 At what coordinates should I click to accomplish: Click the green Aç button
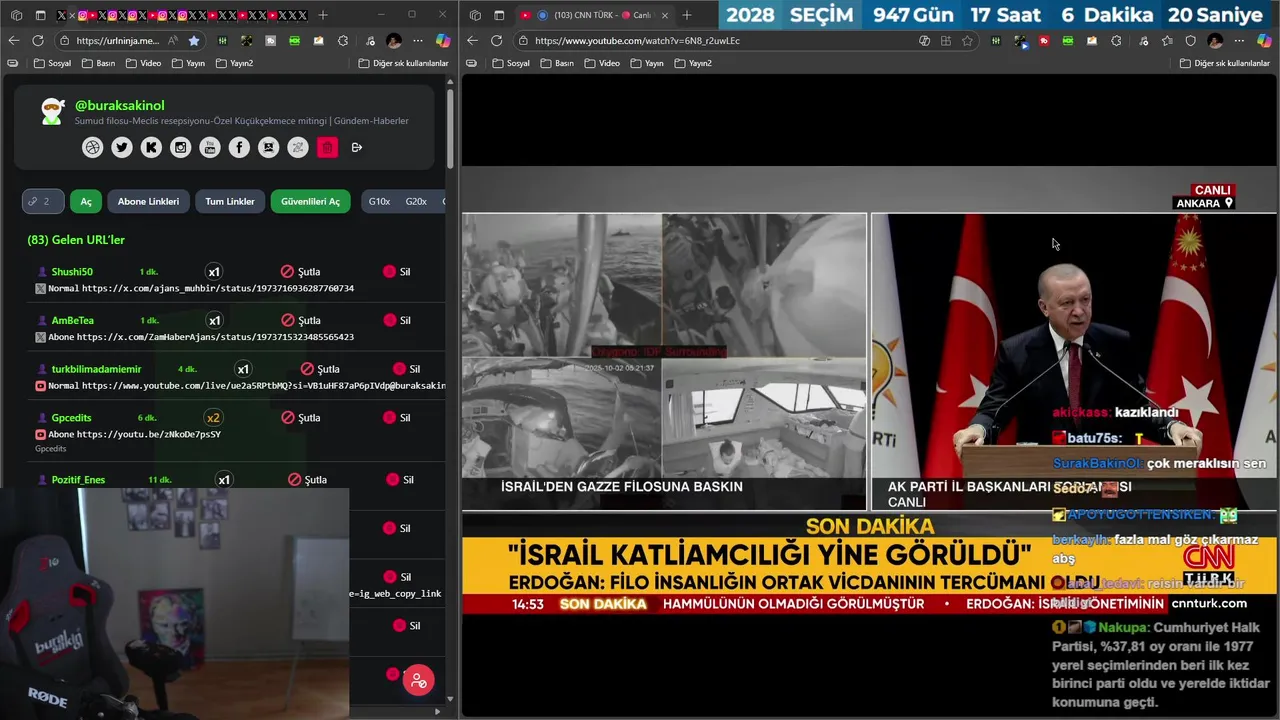pos(86,201)
